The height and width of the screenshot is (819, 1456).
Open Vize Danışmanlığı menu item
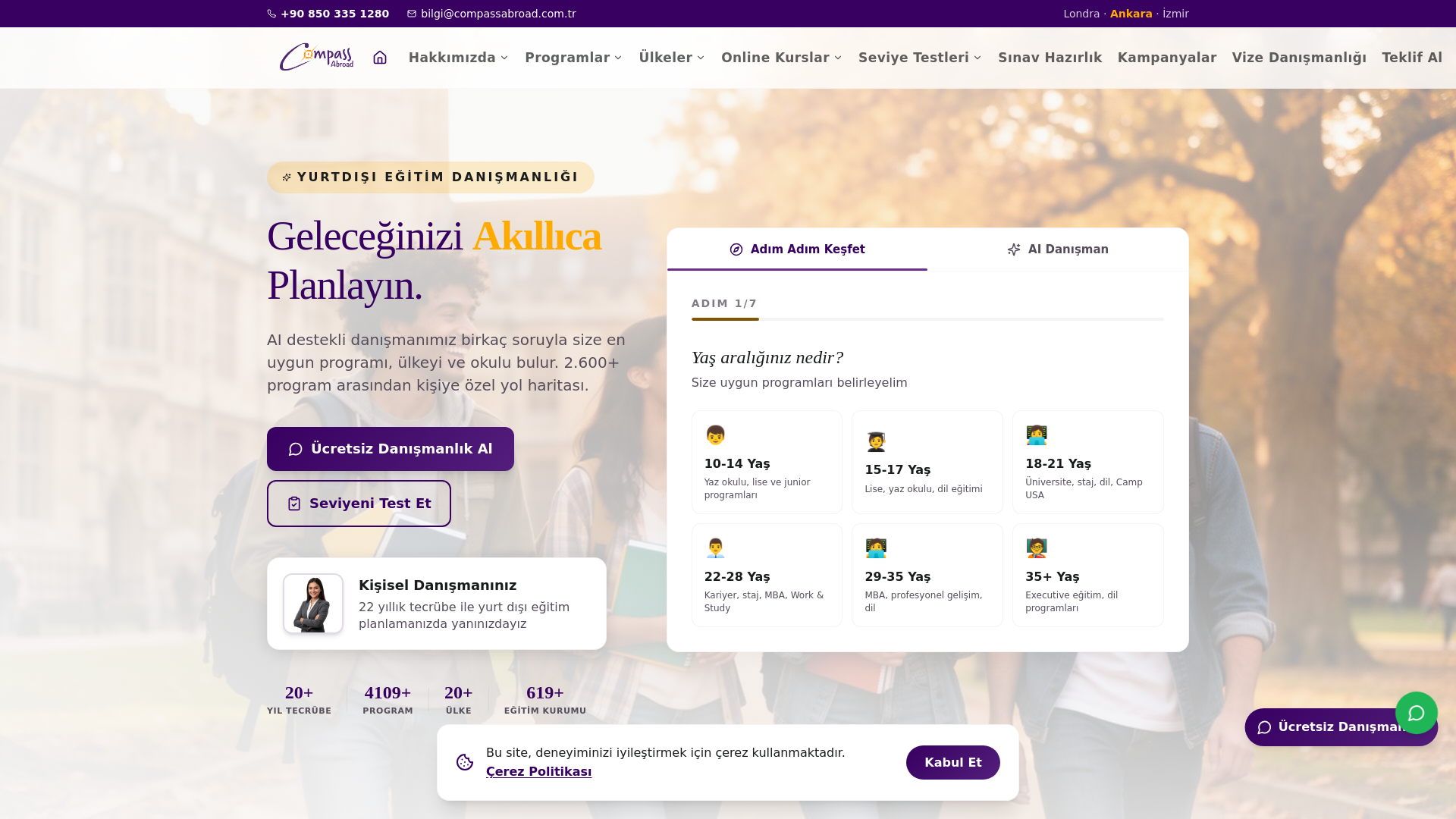(1299, 58)
